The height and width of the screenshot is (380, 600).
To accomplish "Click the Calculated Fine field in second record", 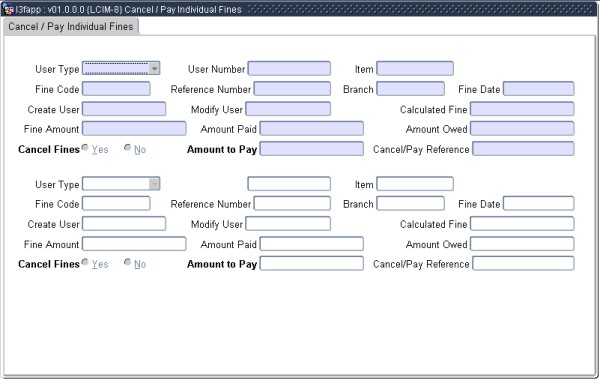I will (x=522, y=223).
